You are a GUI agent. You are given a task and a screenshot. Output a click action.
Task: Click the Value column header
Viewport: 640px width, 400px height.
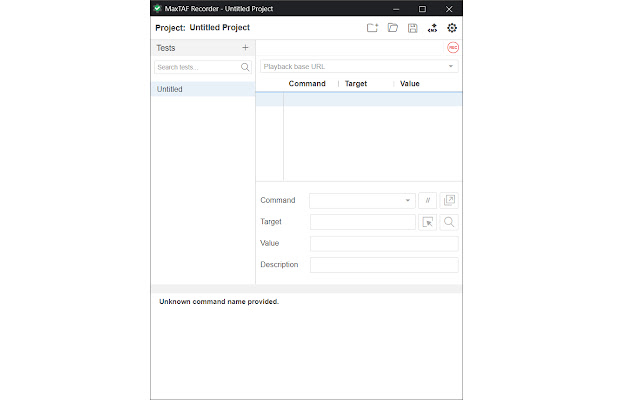click(410, 84)
